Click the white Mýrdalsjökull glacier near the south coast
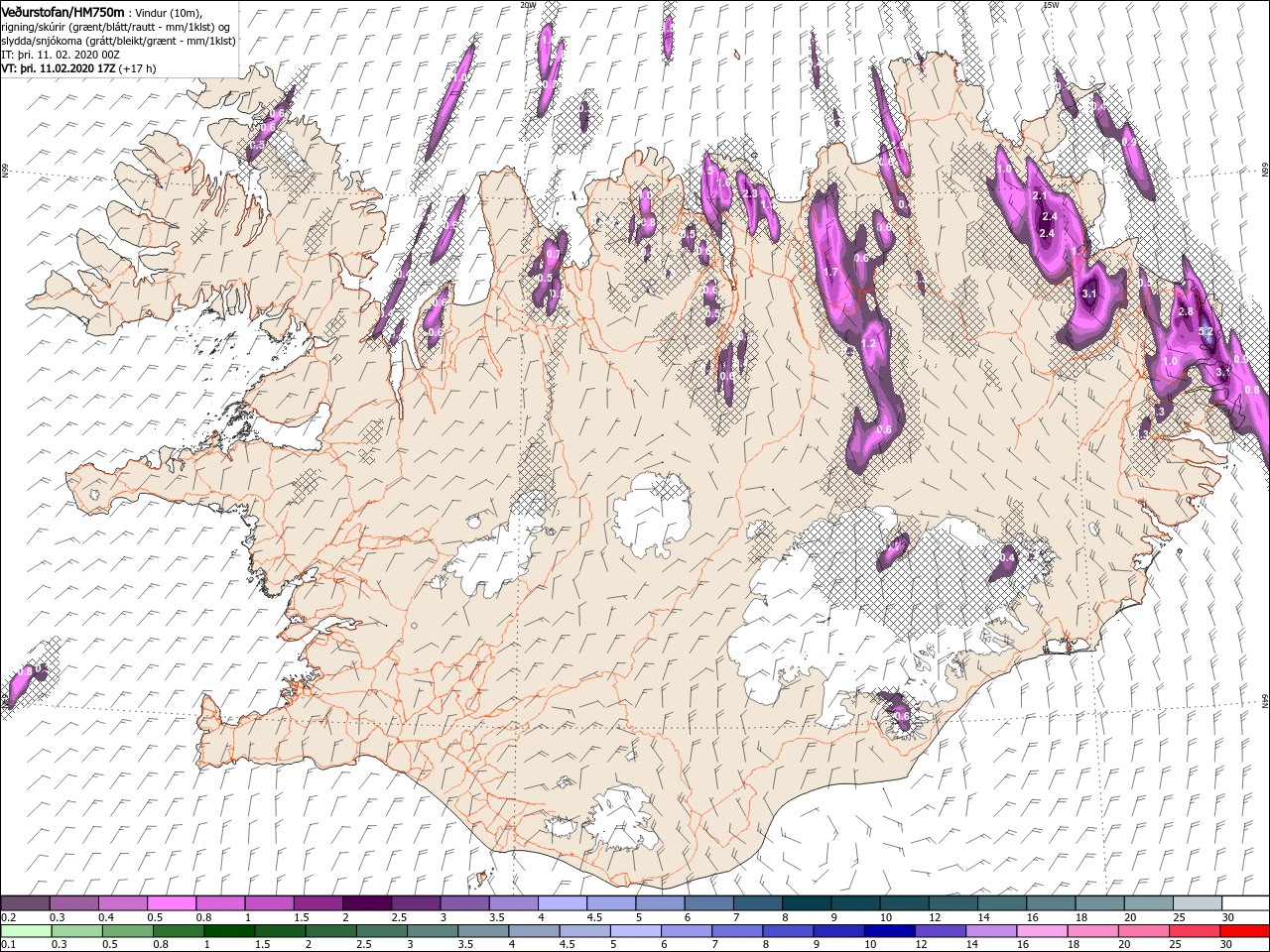 pyautogui.click(x=624, y=819)
